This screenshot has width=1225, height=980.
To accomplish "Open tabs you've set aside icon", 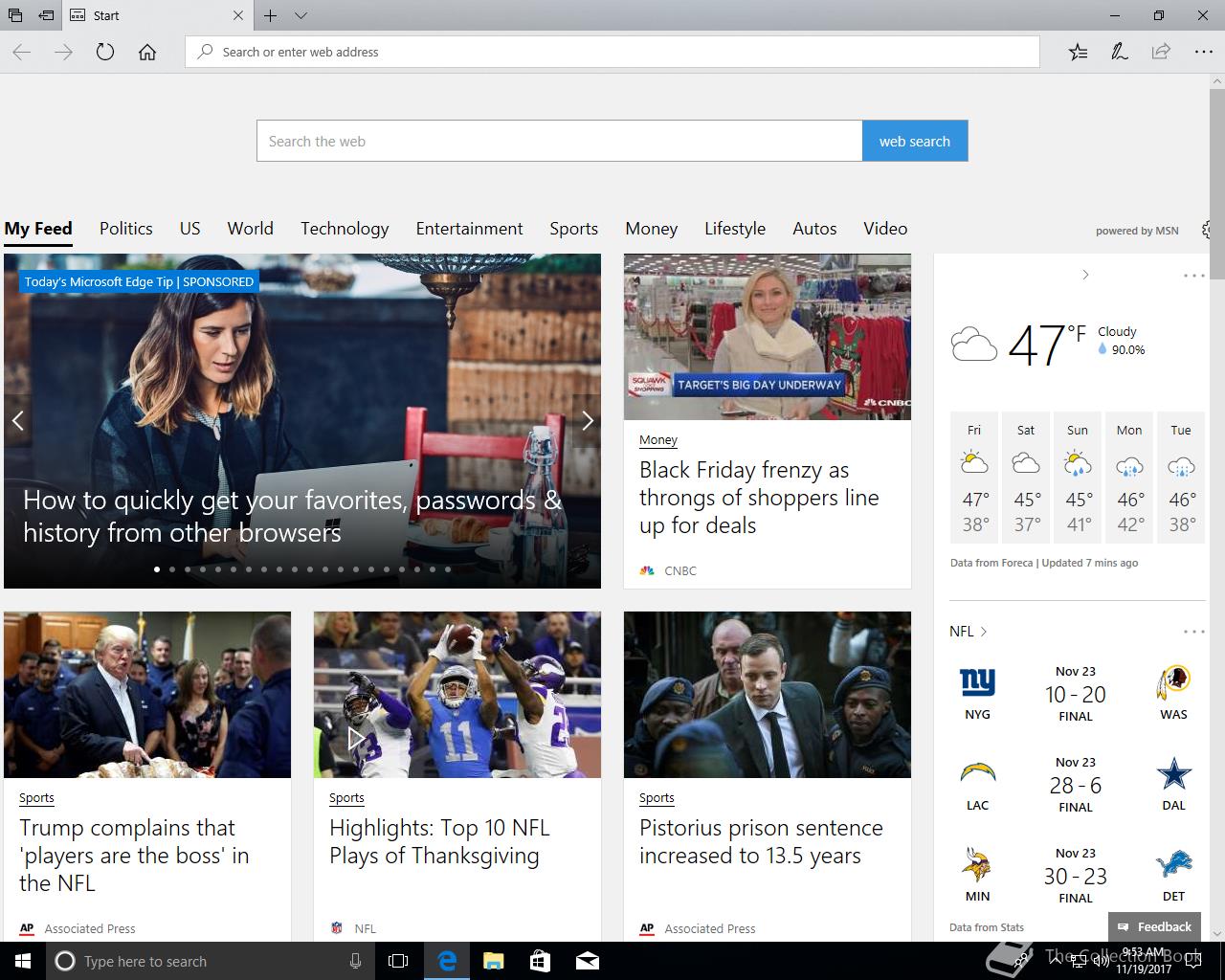I will click(14, 15).
